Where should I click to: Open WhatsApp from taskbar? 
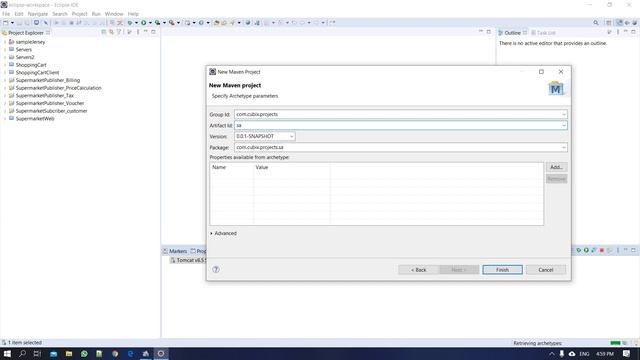(x=84, y=354)
